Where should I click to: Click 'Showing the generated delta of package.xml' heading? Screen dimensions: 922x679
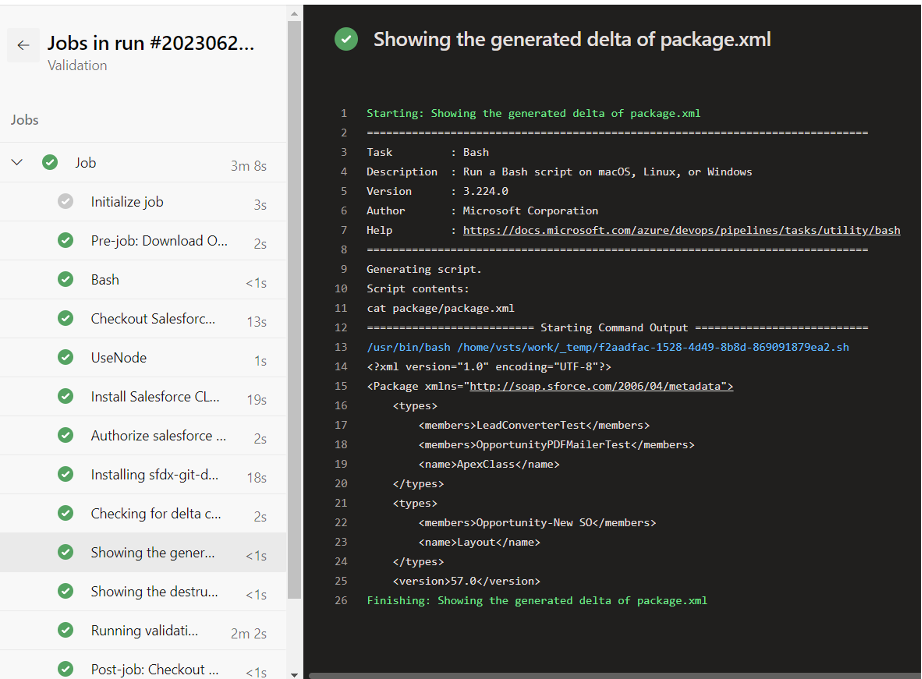pos(572,39)
